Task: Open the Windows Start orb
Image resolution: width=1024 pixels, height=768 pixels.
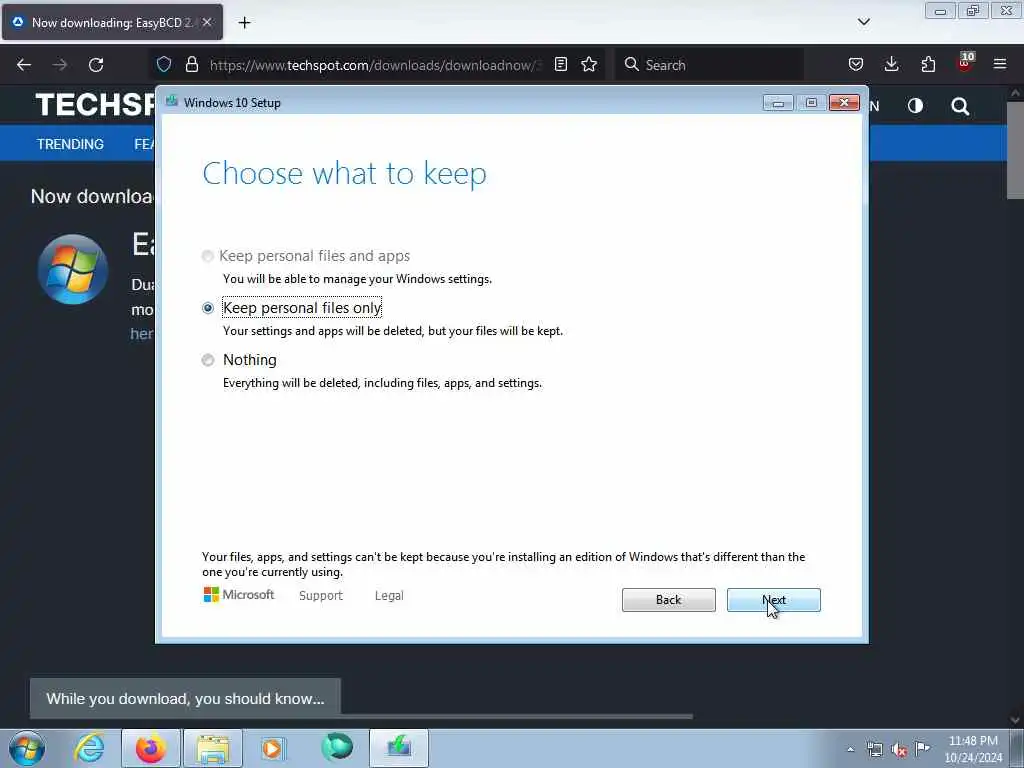Action: coord(27,748)
